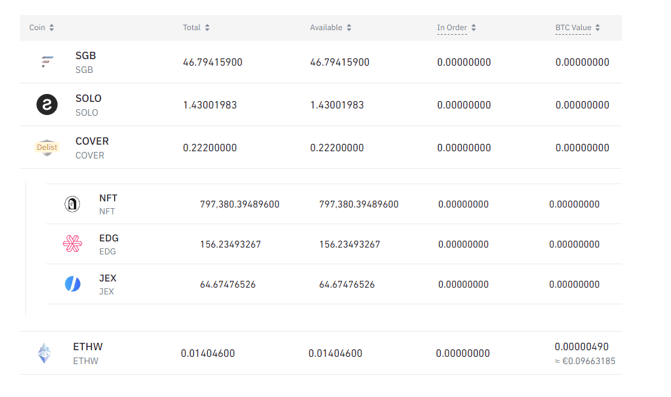Click SGB In Order value
Screen dimensions: 671x397
point(464,62)
